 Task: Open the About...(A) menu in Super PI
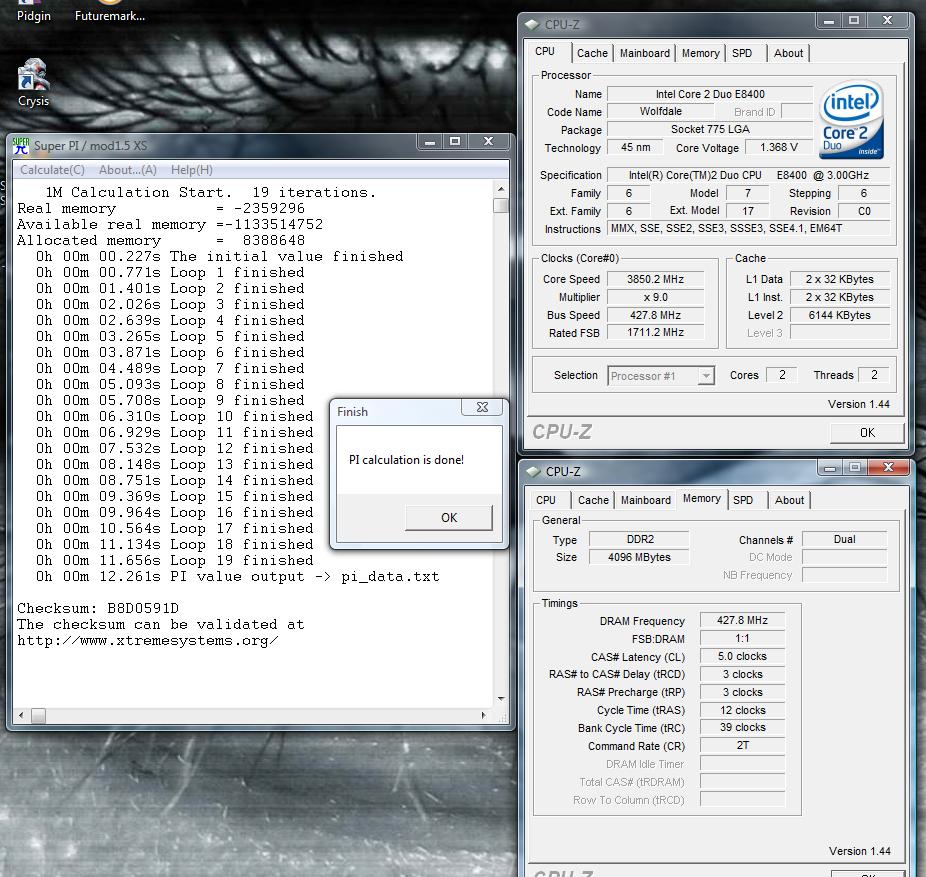pos(128,170)
